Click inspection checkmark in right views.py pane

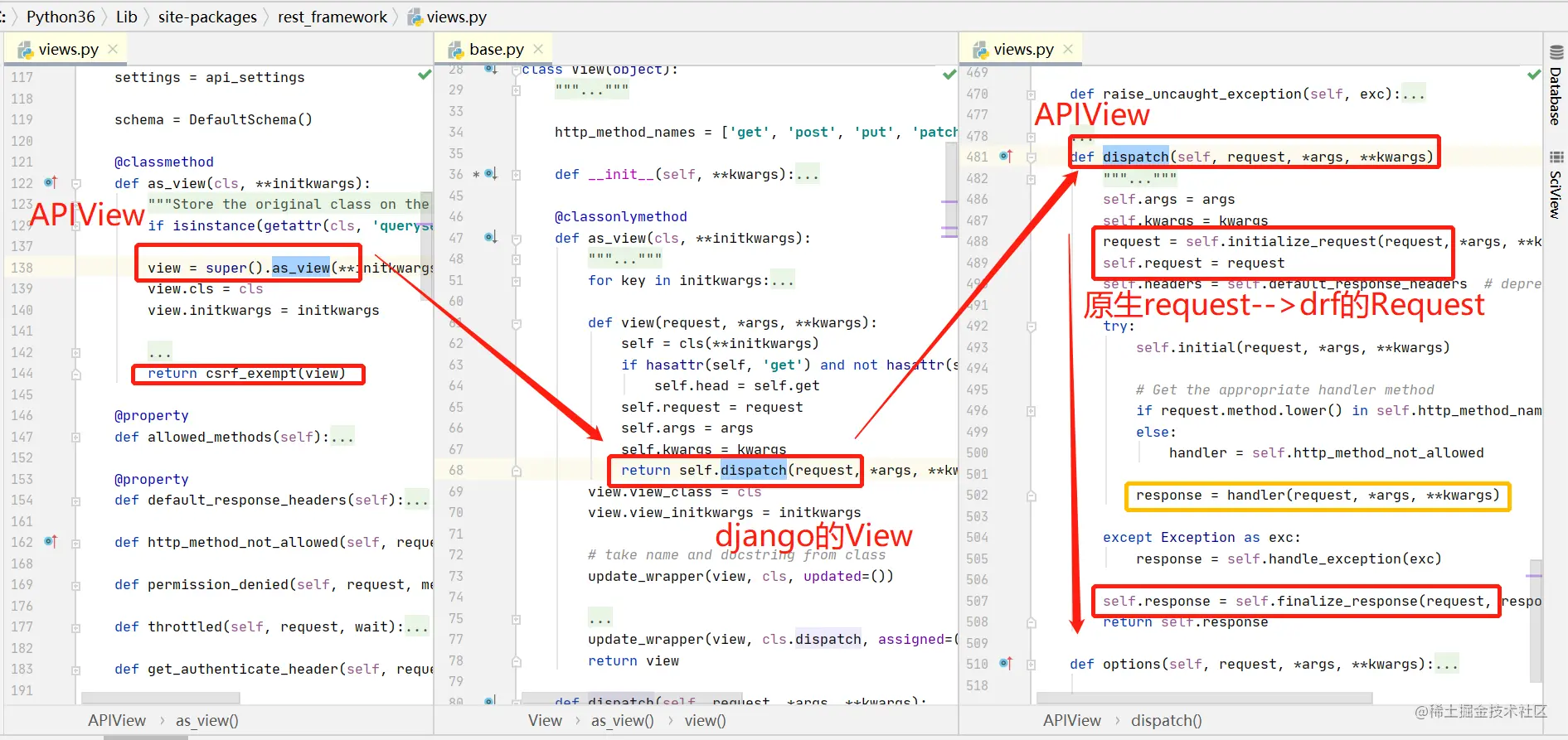[1534, 75]
